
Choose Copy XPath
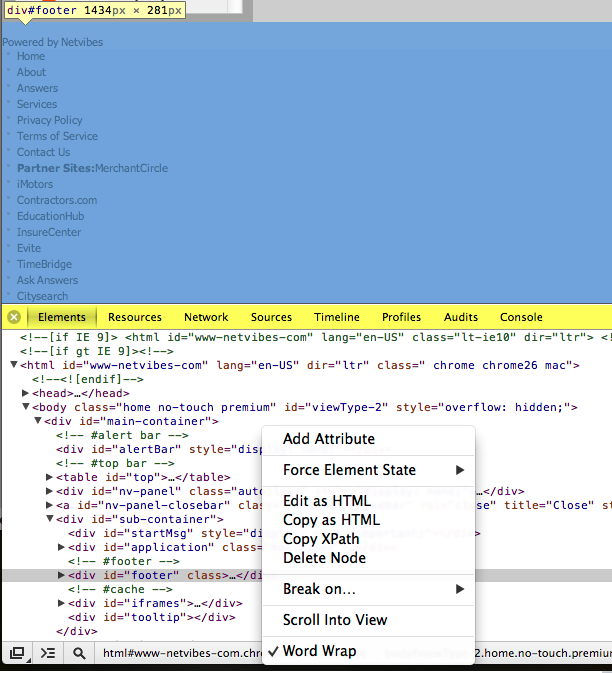coord(369,539)
